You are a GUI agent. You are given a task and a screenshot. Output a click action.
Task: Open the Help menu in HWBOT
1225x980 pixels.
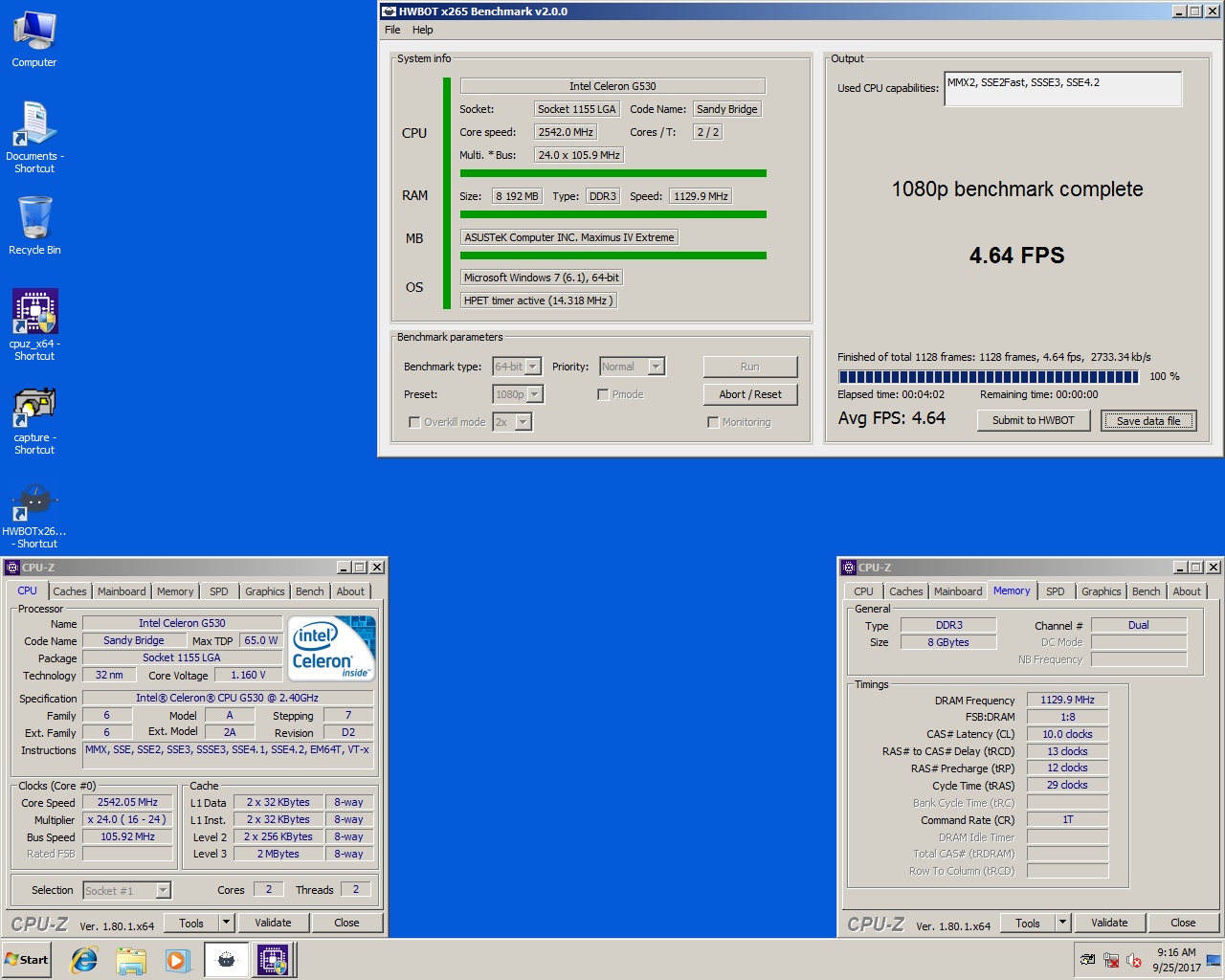pos(423,30)
